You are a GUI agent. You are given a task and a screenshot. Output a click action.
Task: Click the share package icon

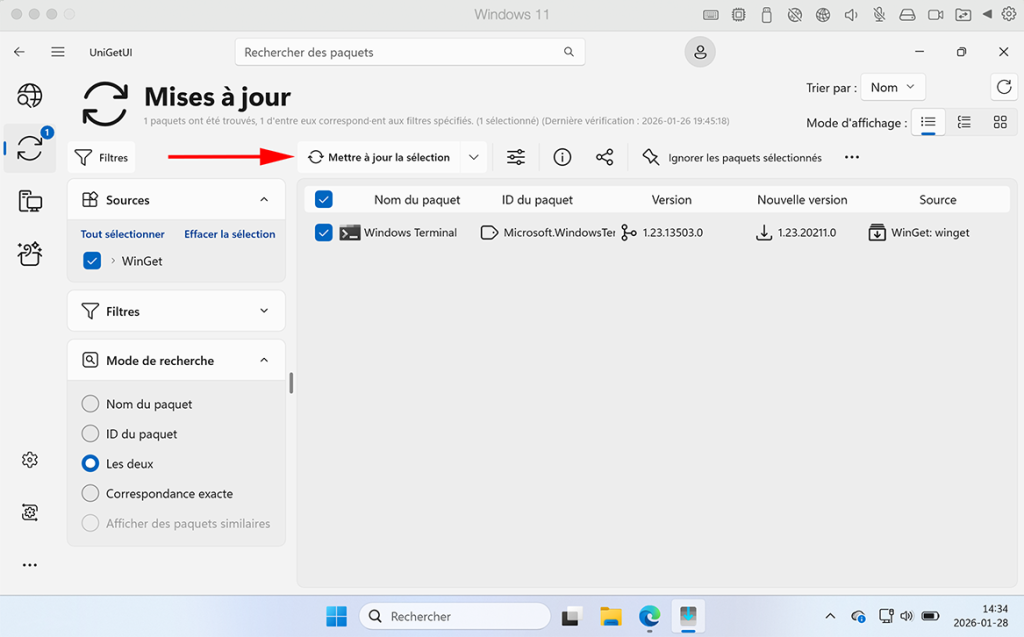click(605, 157)
